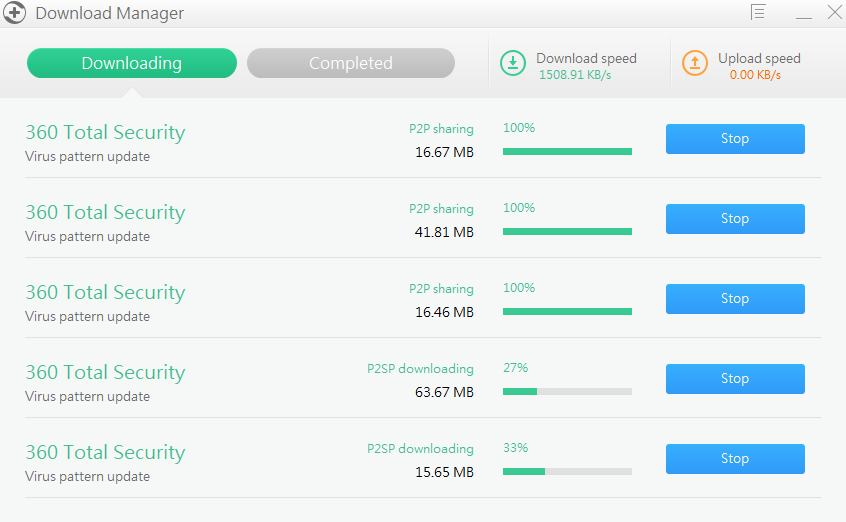This screenshot has height=522, width=846.
Task: Click the P2P sharing status of the 16.67 MB item
Action: pyautogui.click(x=441, y=129)
